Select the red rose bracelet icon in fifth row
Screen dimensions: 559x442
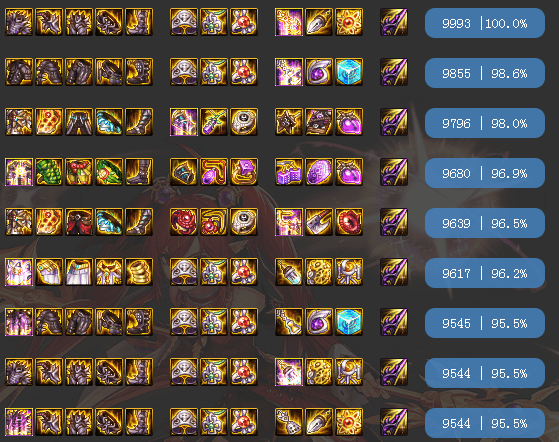[x=184, y=222]
